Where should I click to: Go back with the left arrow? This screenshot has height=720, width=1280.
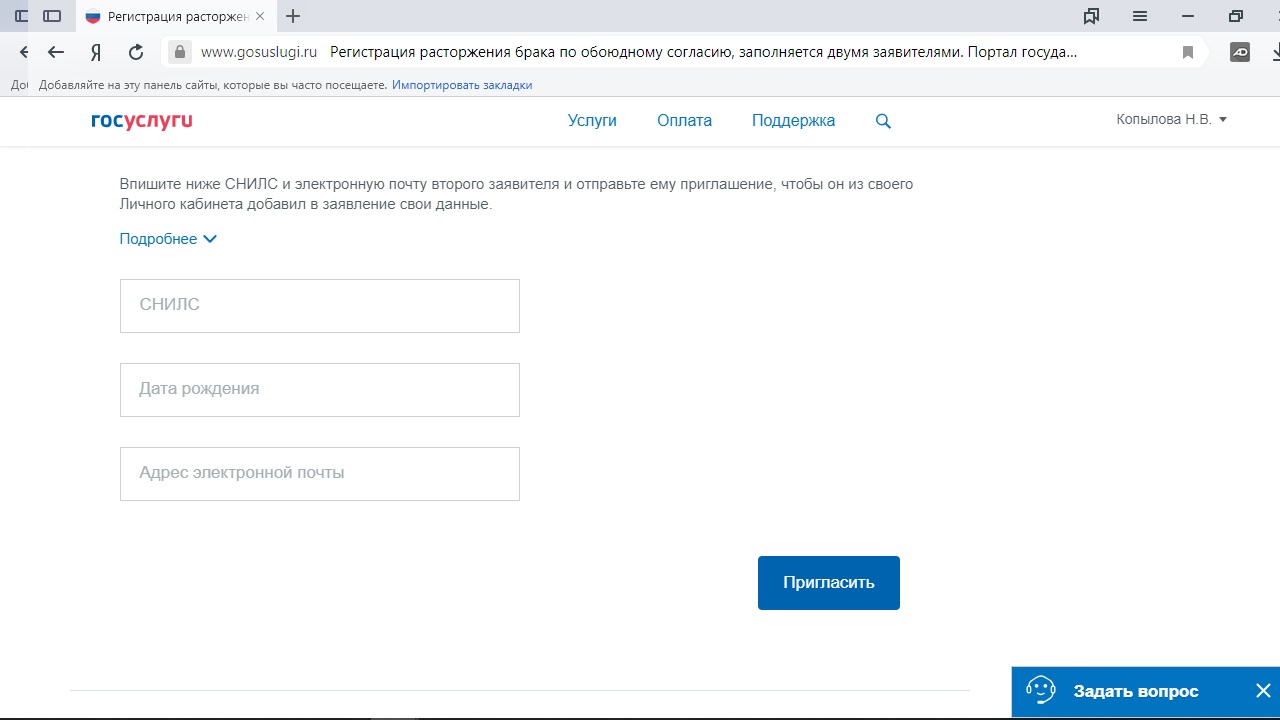pyautogui.click(x=56, y=53)
